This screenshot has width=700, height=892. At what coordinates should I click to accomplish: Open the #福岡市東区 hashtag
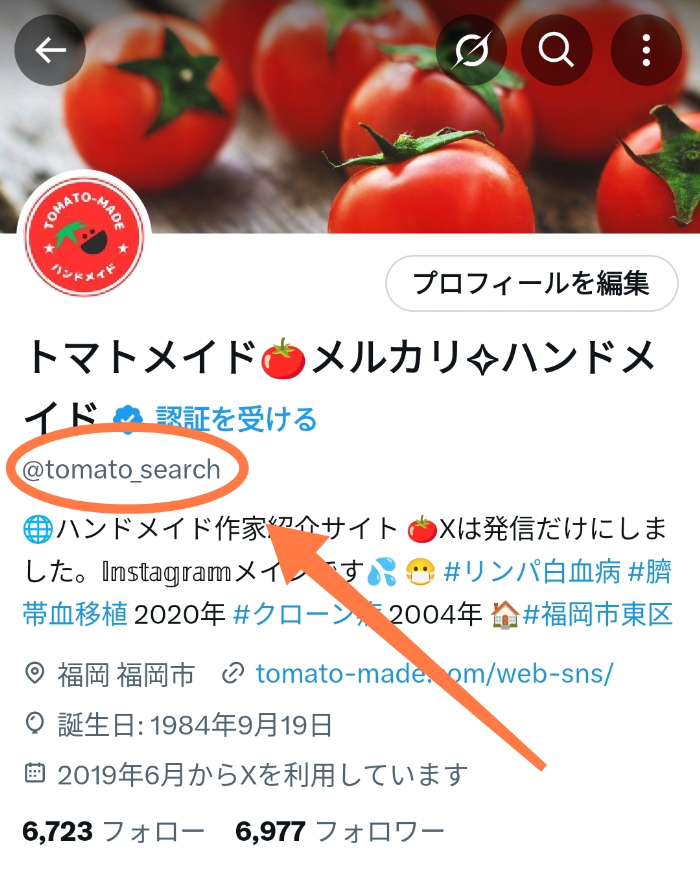(598, 614)
